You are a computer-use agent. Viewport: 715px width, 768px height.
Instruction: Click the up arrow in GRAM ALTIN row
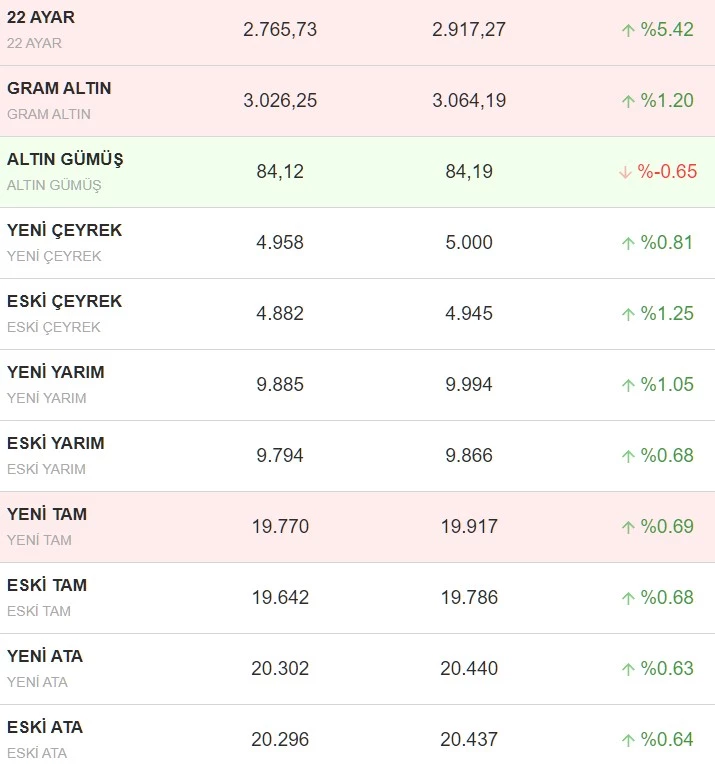[x=628, y=101]
